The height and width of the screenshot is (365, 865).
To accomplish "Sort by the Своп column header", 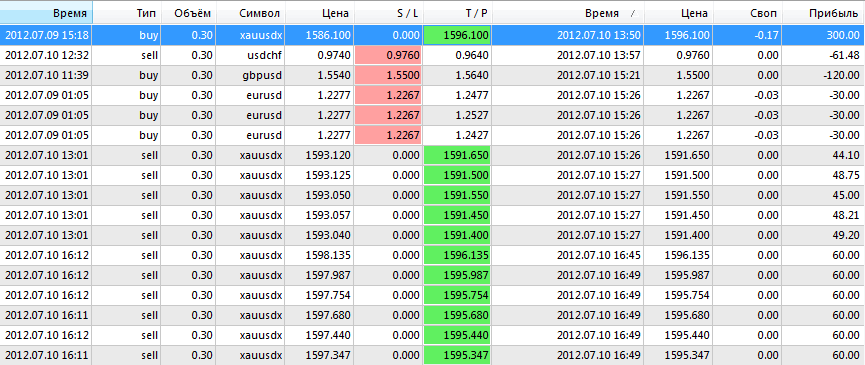I will (x=748, y=13).
